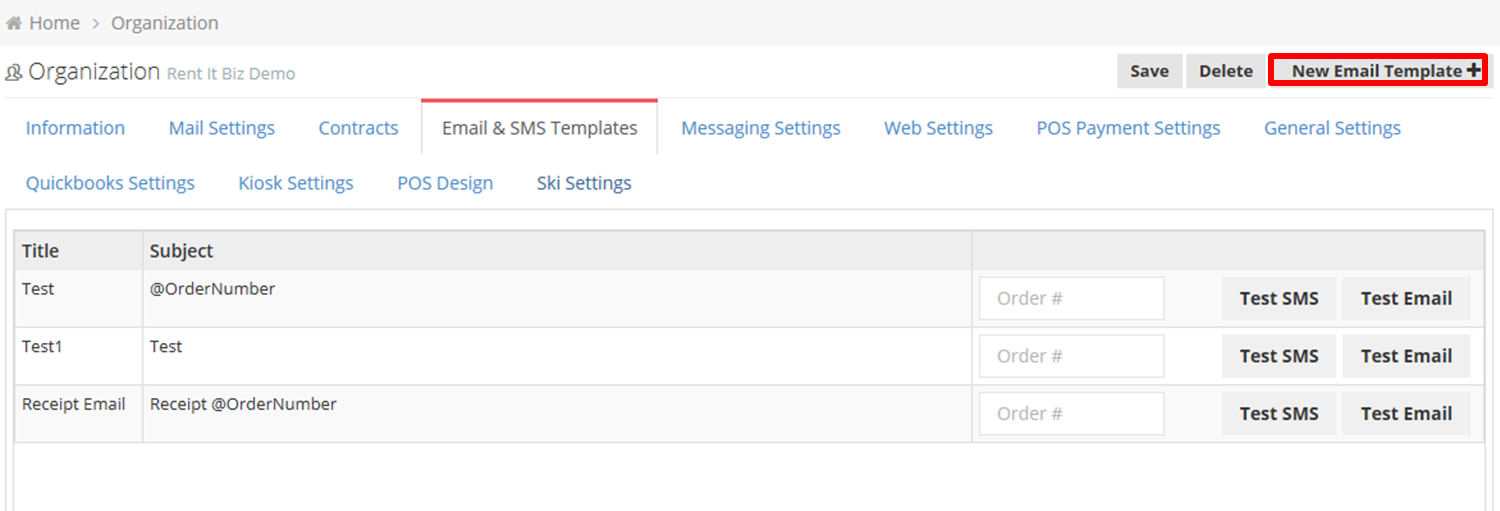The height and width of the screenshot is (511, 1500).
Task: Click the plus icon on New Email Template
Action: [x=1473, y=71]
